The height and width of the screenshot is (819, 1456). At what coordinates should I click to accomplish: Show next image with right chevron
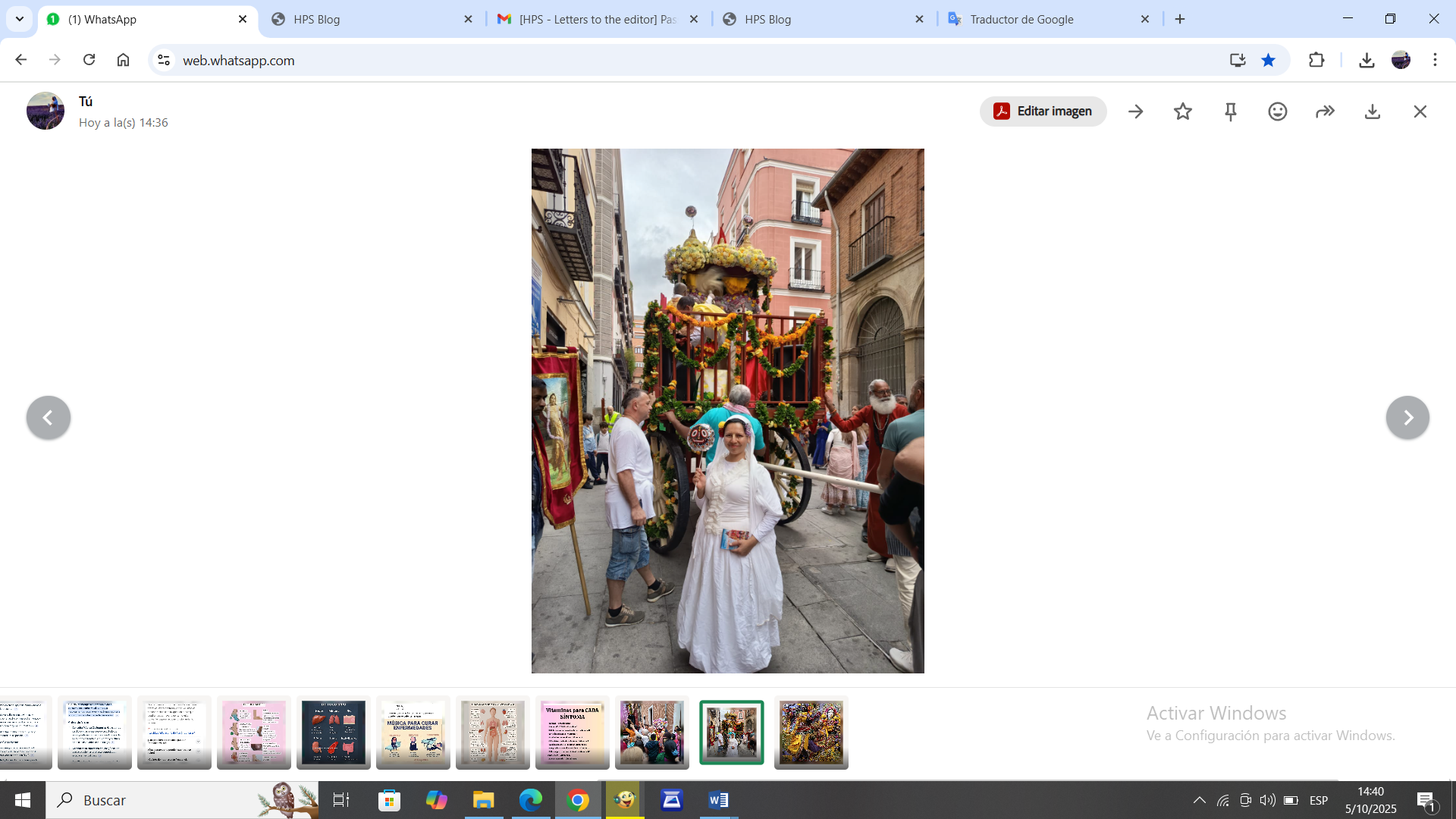[x=1407, y=417]
